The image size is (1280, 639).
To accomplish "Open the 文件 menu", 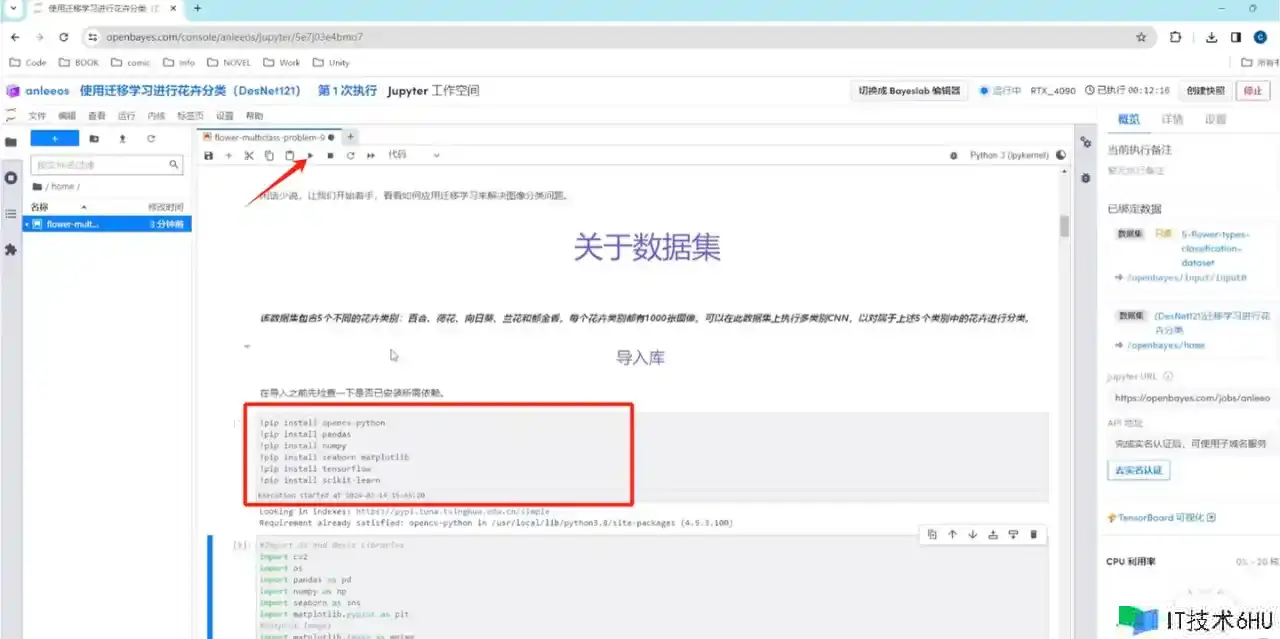I will (37, 116).
